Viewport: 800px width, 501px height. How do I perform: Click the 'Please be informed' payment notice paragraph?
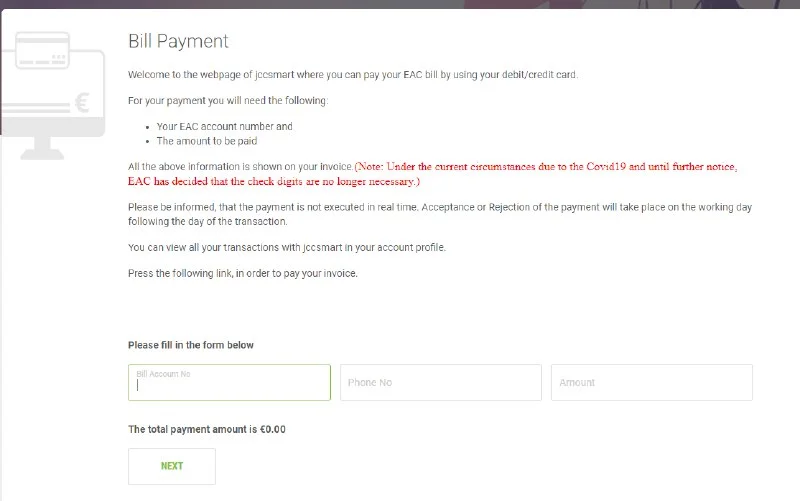click(440, 213)
